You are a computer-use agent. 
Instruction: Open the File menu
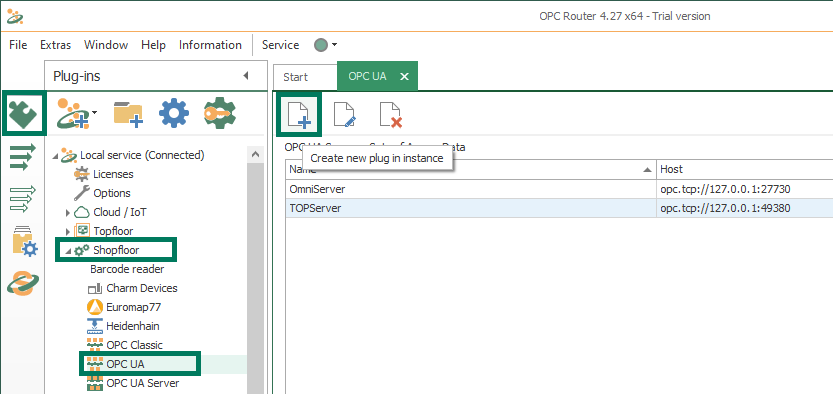[x=18, y=45]
